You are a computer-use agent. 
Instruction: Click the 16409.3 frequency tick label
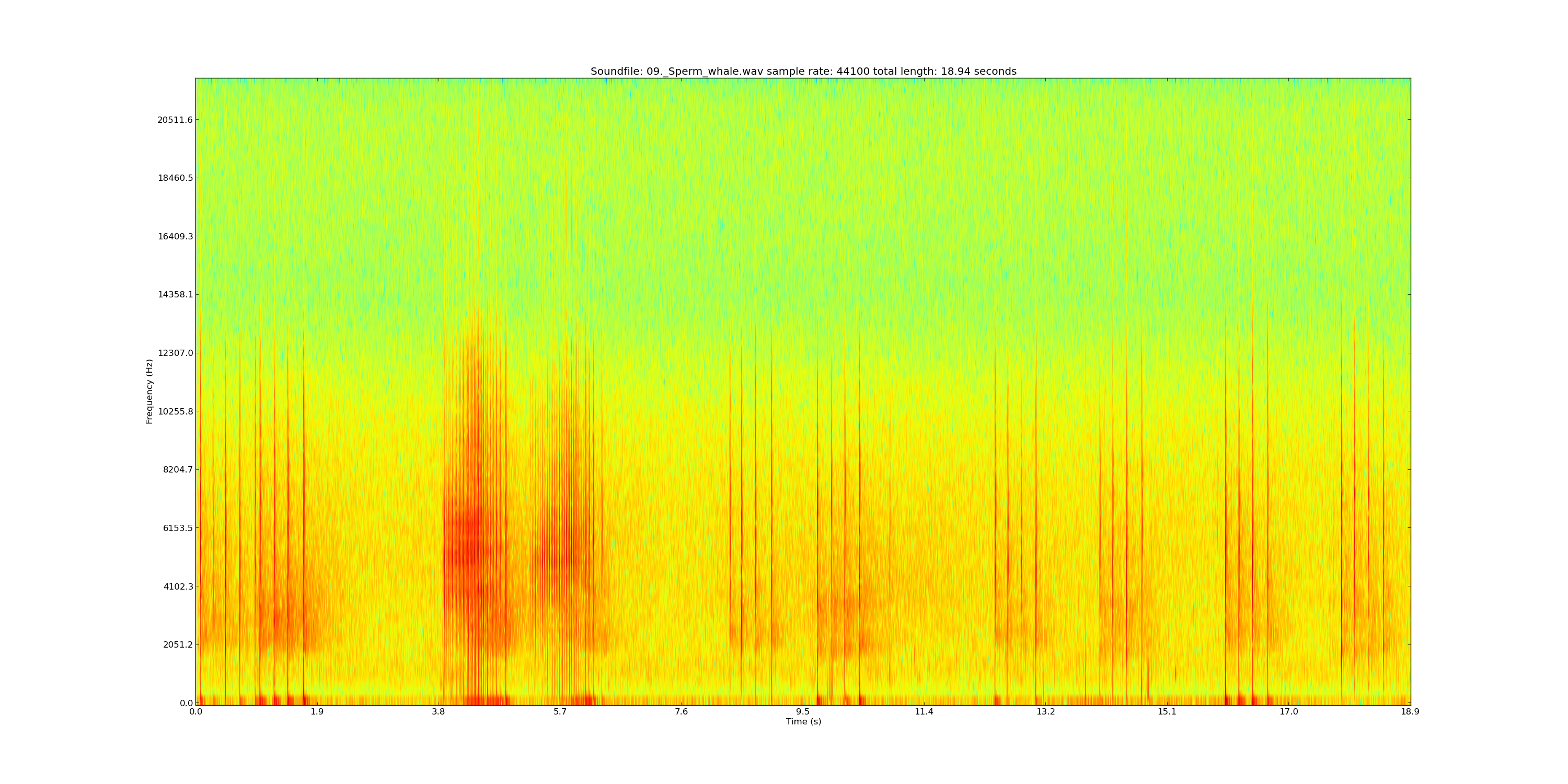pos(175,236)
